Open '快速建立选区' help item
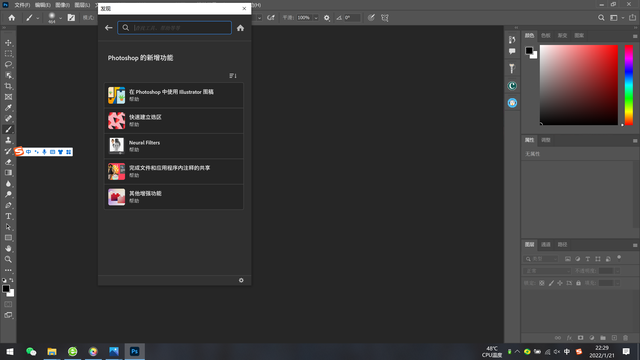This screenshot has width=640, height=360. click(x=174, y=120)
